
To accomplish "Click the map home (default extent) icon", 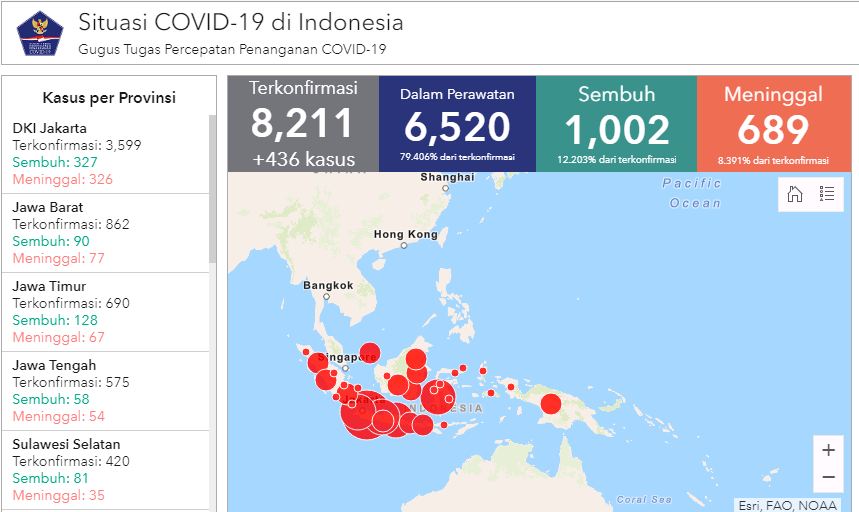I will pyautogui.click(x=794, y=194).
